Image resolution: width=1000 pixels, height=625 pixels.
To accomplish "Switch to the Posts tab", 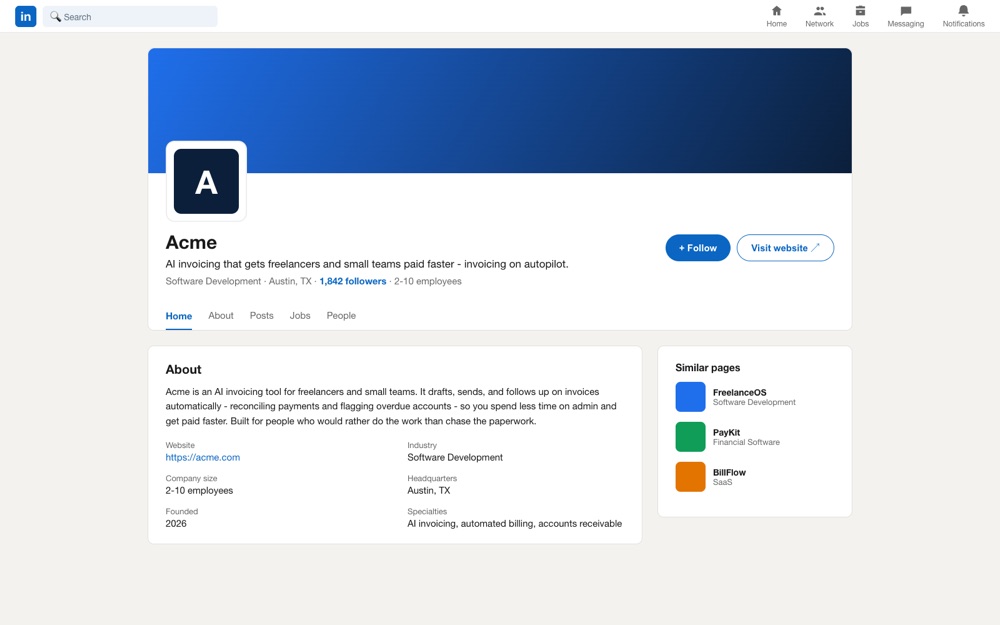I will 261,316.
